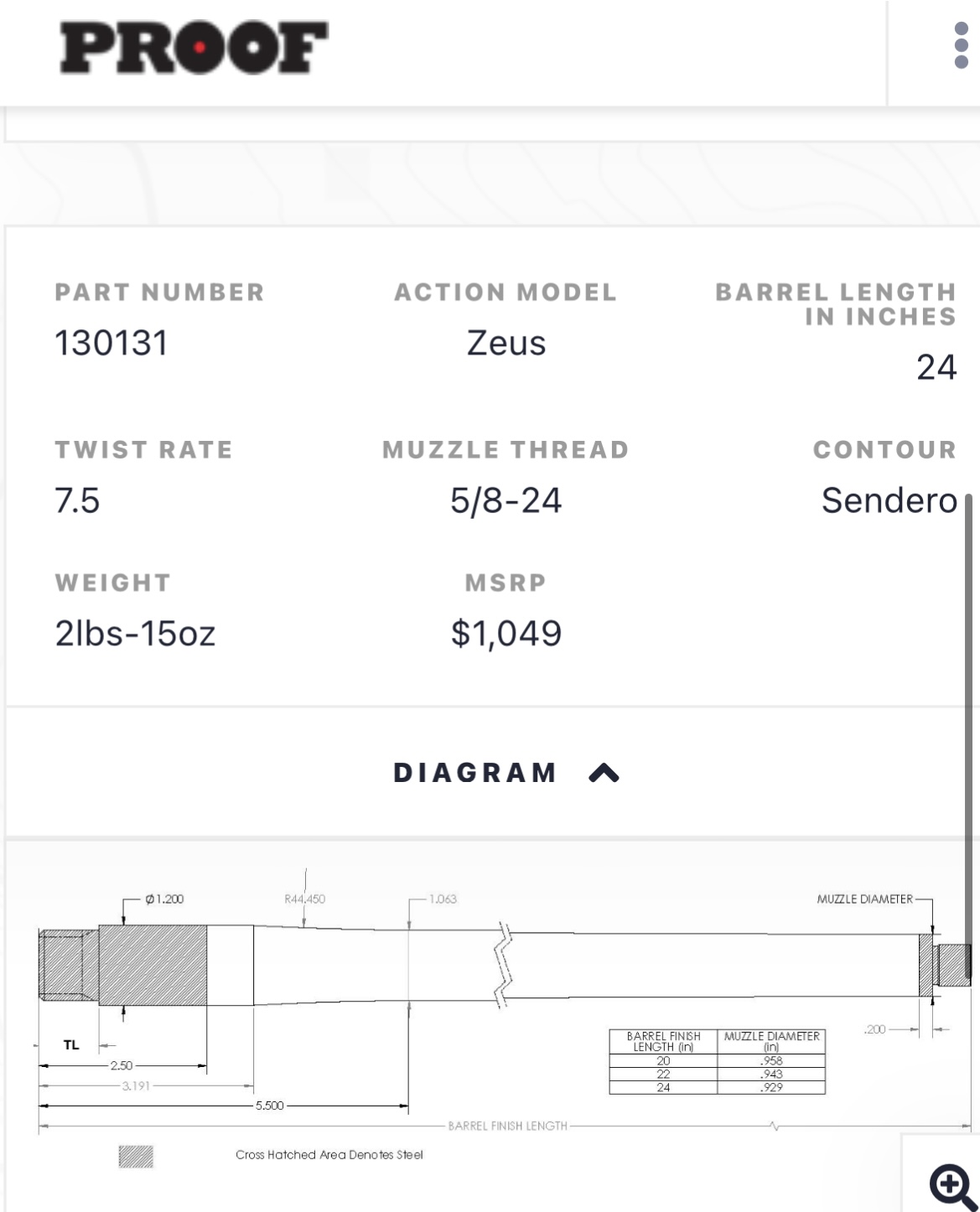The height and width of the screenshot is (1212, 980).
Task: Click the PROOF logo
Action: click(194, 46)
